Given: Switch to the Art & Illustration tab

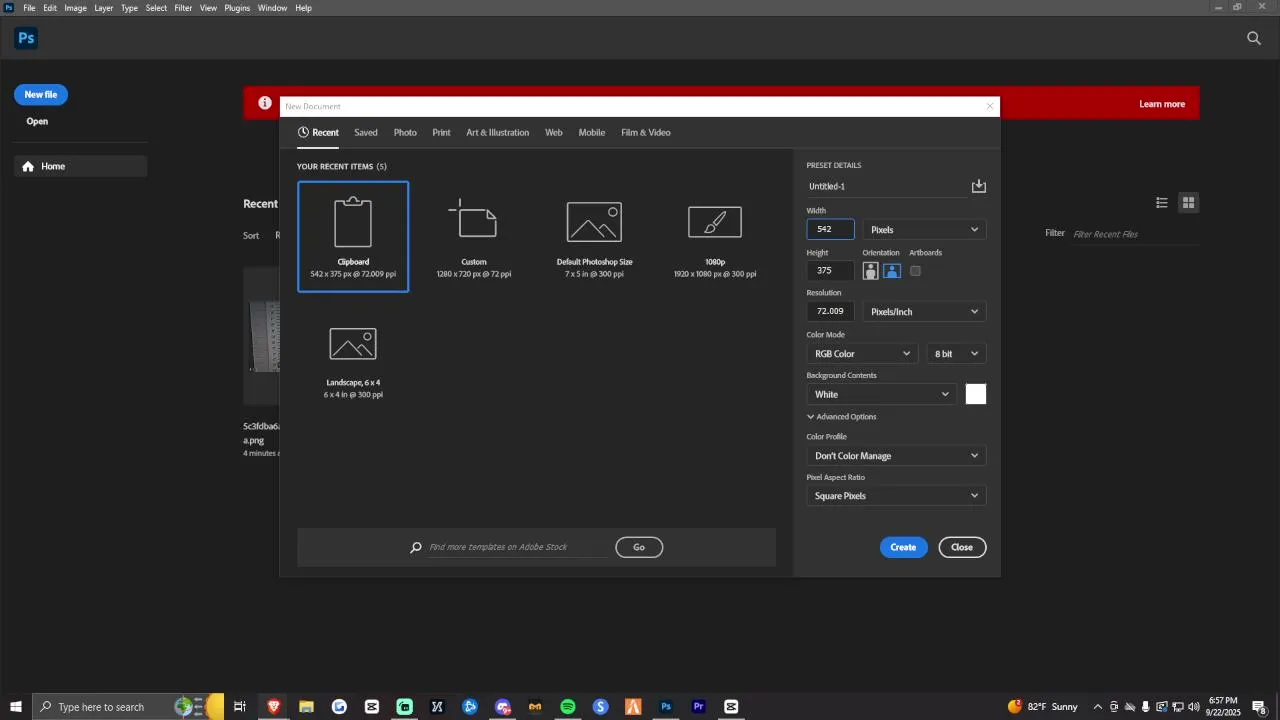Looking at the screenshot, I should click(497, 132).
